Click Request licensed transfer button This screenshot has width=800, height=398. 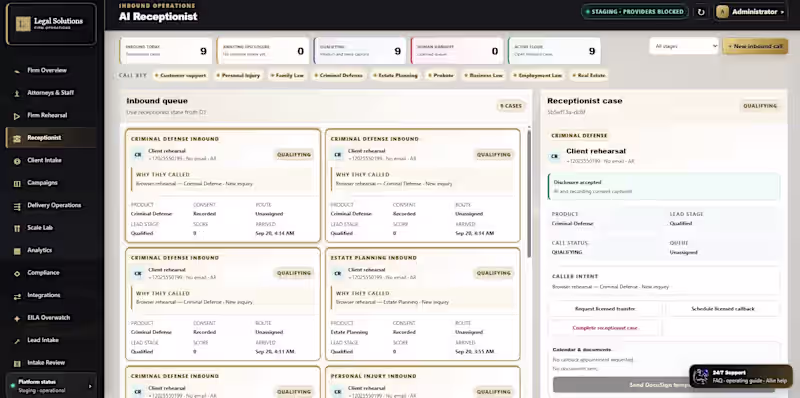coord(605,309)
